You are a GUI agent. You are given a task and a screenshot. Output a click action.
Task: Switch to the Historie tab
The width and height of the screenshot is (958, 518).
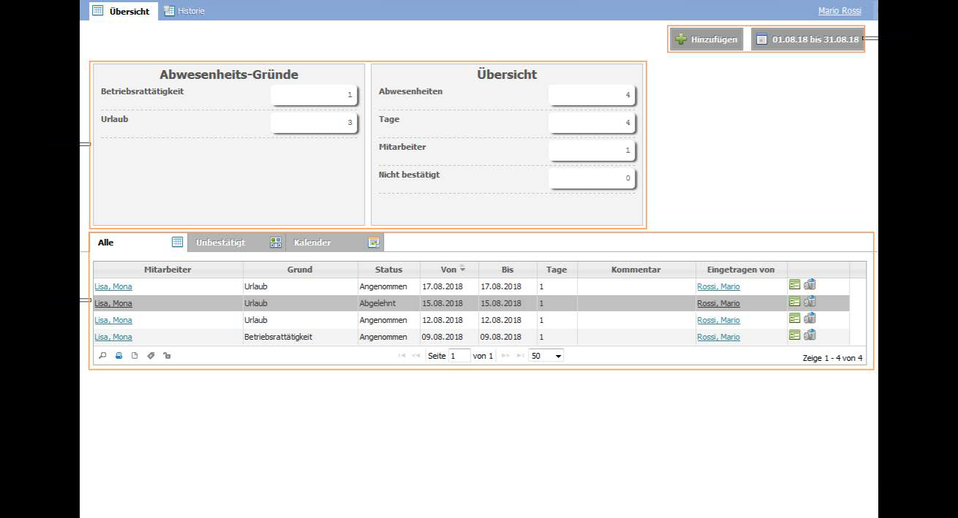[184, 11]
